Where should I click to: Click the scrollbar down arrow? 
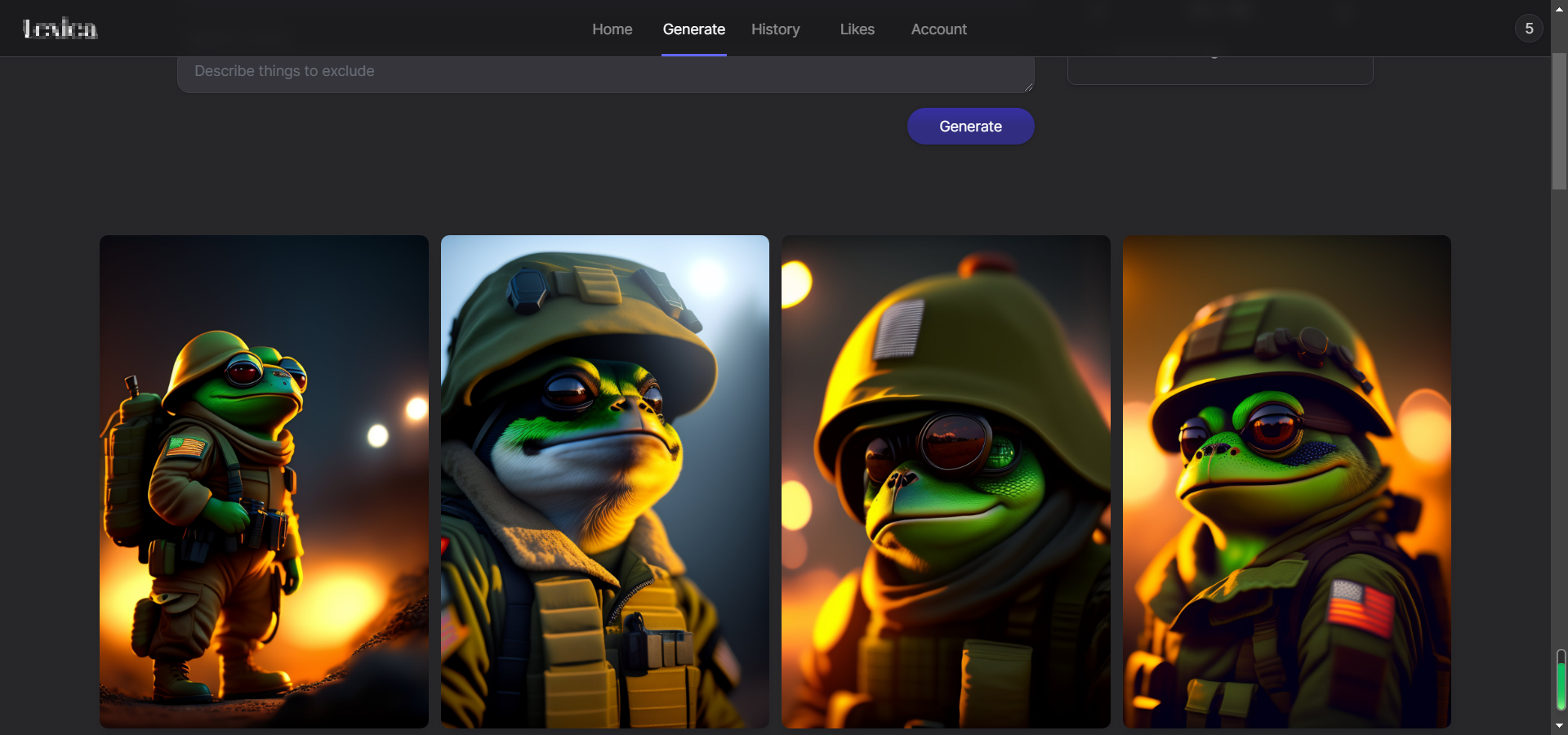[x=1559, y=725]
